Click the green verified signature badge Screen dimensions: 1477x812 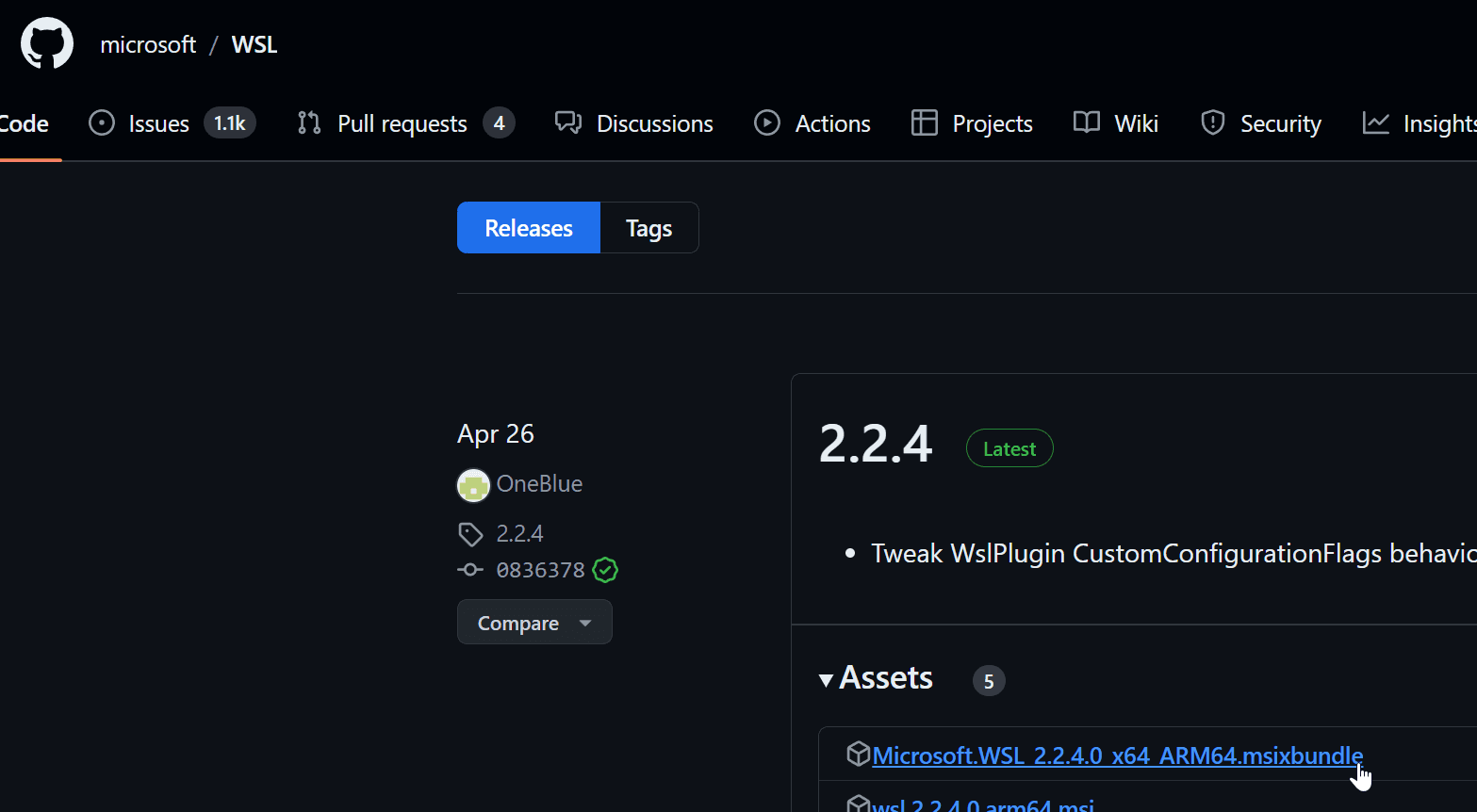pyautogui.click(x=605, y=570)
